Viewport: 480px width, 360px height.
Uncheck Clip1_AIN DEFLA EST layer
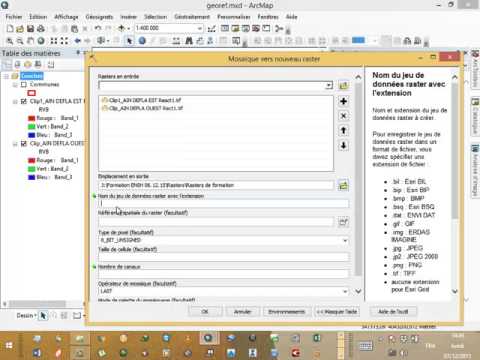pyautogui.click(x=24, y=101)
